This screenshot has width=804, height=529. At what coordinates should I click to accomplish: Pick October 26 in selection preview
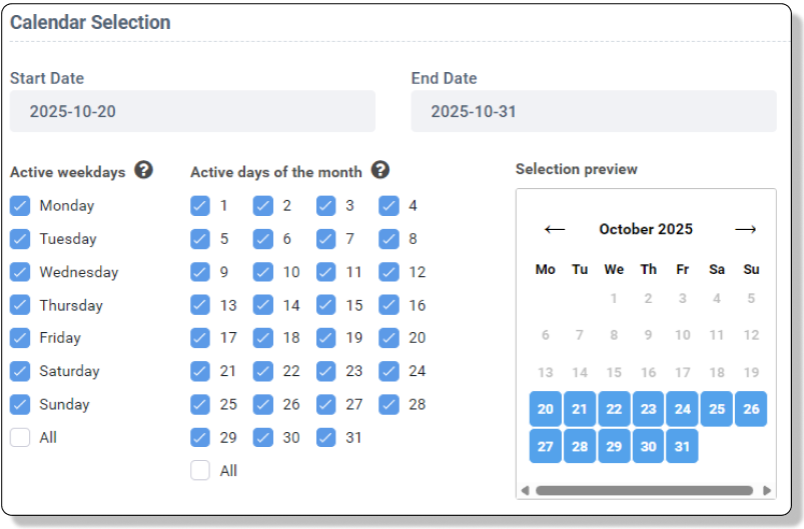[x=751, y=409]
